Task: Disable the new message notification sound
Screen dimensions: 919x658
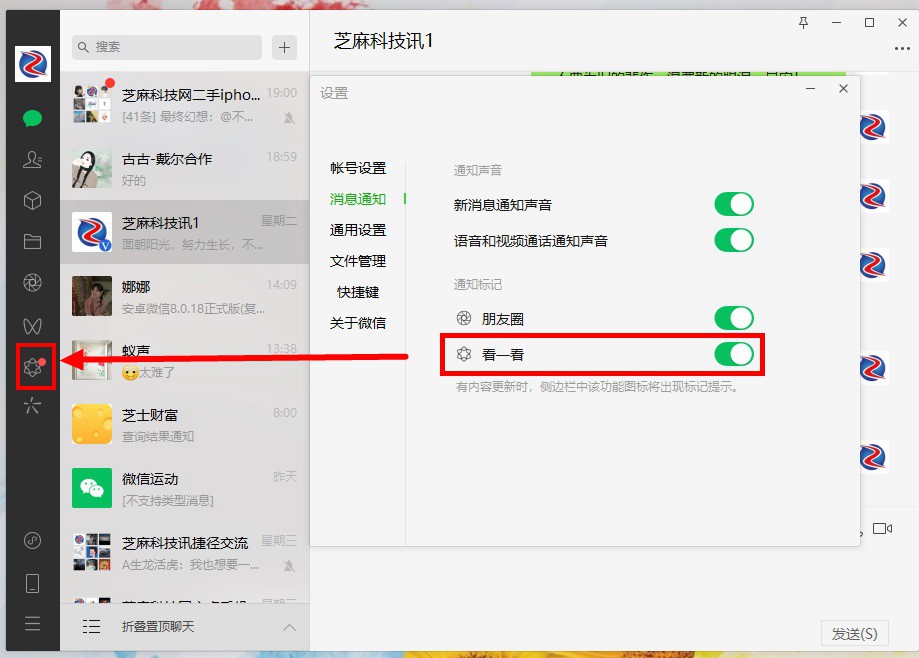Action: coord(734,203)
